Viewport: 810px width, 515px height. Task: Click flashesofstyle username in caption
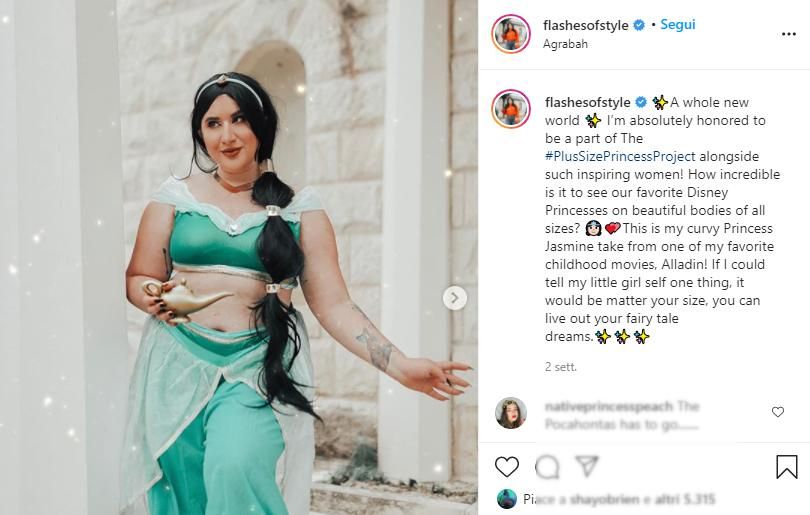[587, 102]
